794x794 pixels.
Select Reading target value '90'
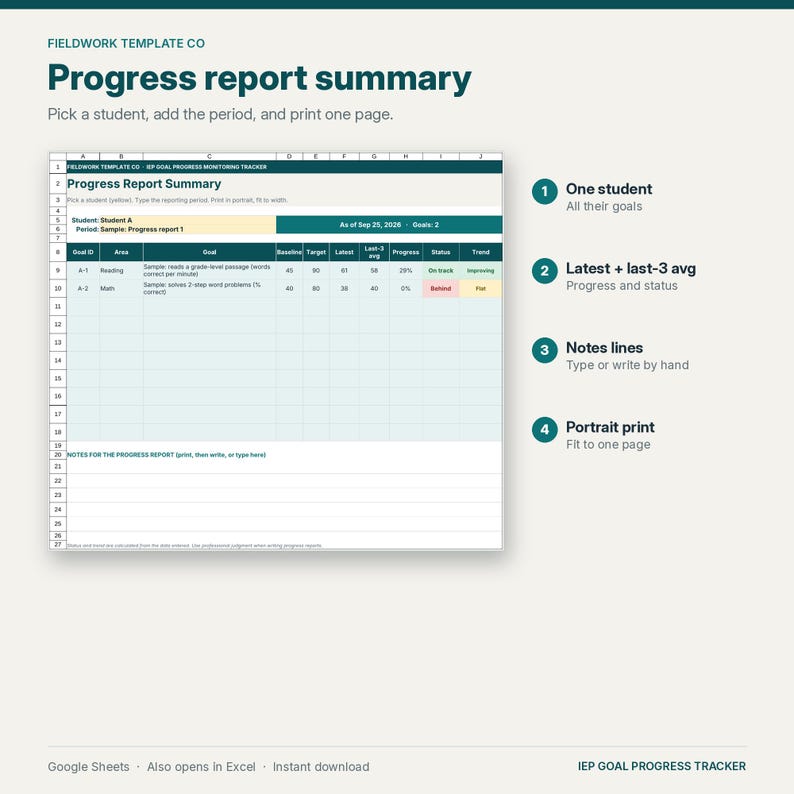[x=316, y=270]
